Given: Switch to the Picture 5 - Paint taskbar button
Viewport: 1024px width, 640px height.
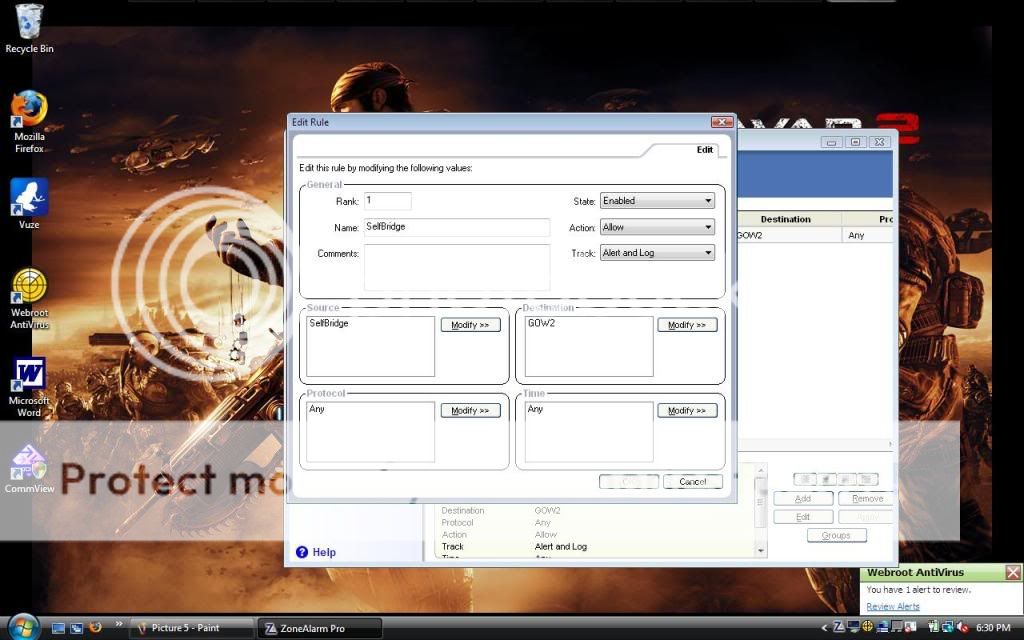Looking at the screenshot, I should [x=192, y=628].
